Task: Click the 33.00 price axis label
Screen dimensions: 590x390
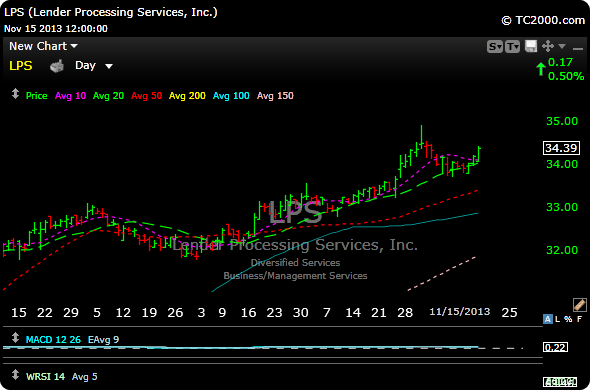Action: pyautogui.click(x=562, y=207)
